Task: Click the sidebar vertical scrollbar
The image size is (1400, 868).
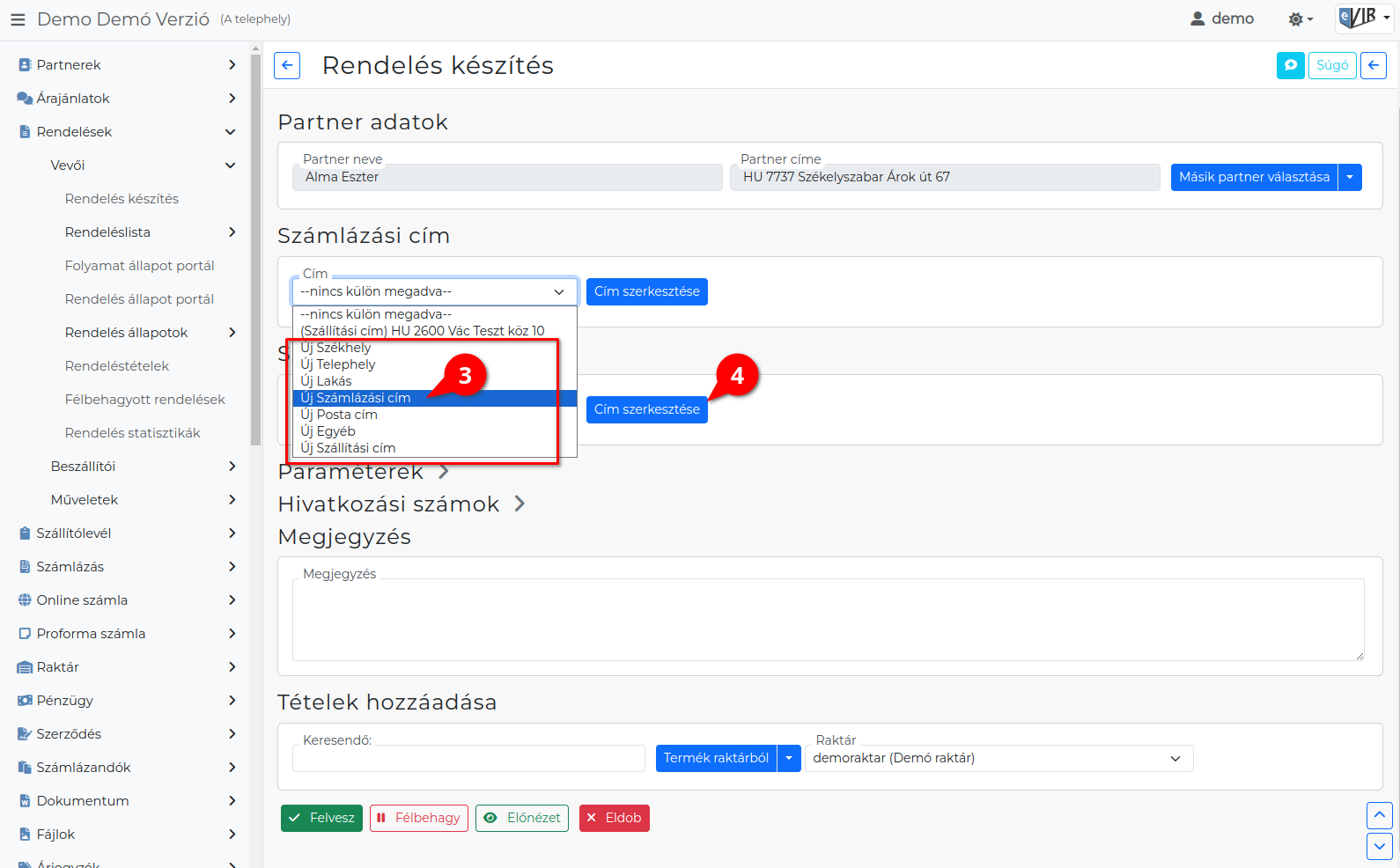Action: (x=255, y=251)
